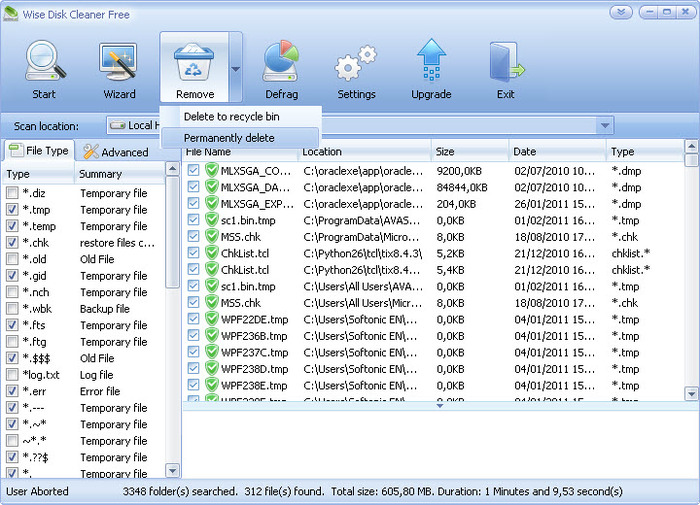This screenshot has height=505, width=700.
Task: Expand the Scan location dropdown
Action: coord(604,125)
